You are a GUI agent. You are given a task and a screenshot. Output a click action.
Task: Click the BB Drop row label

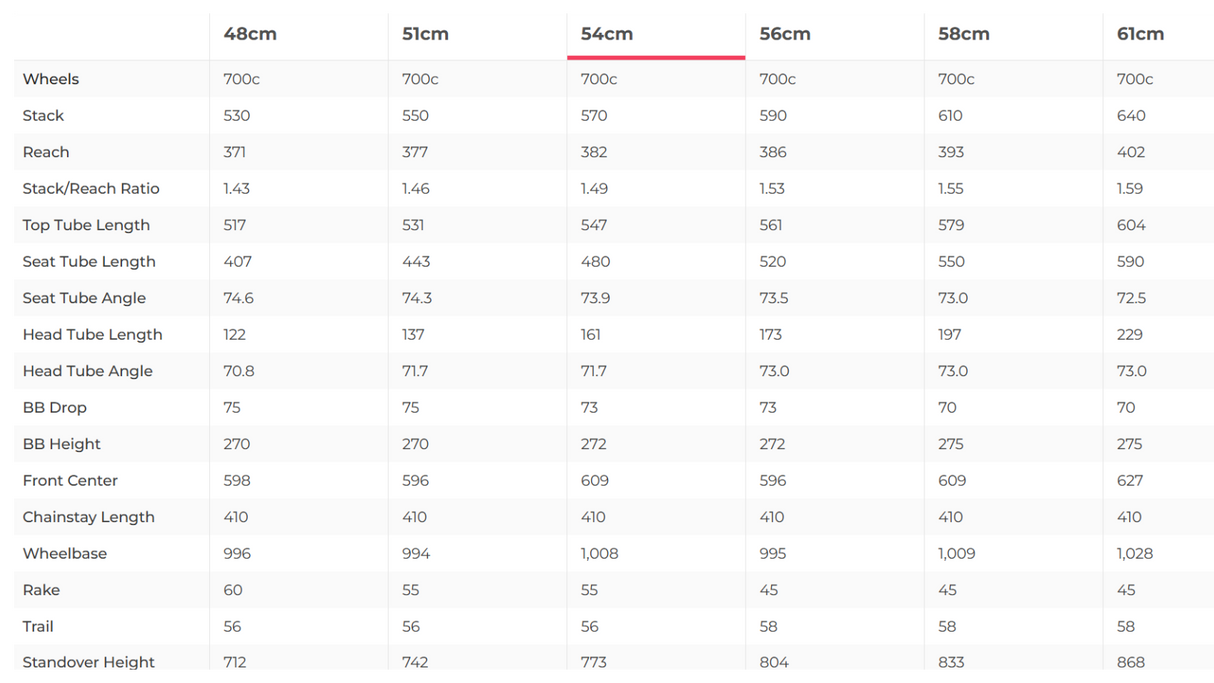click(x=55, y=408)
